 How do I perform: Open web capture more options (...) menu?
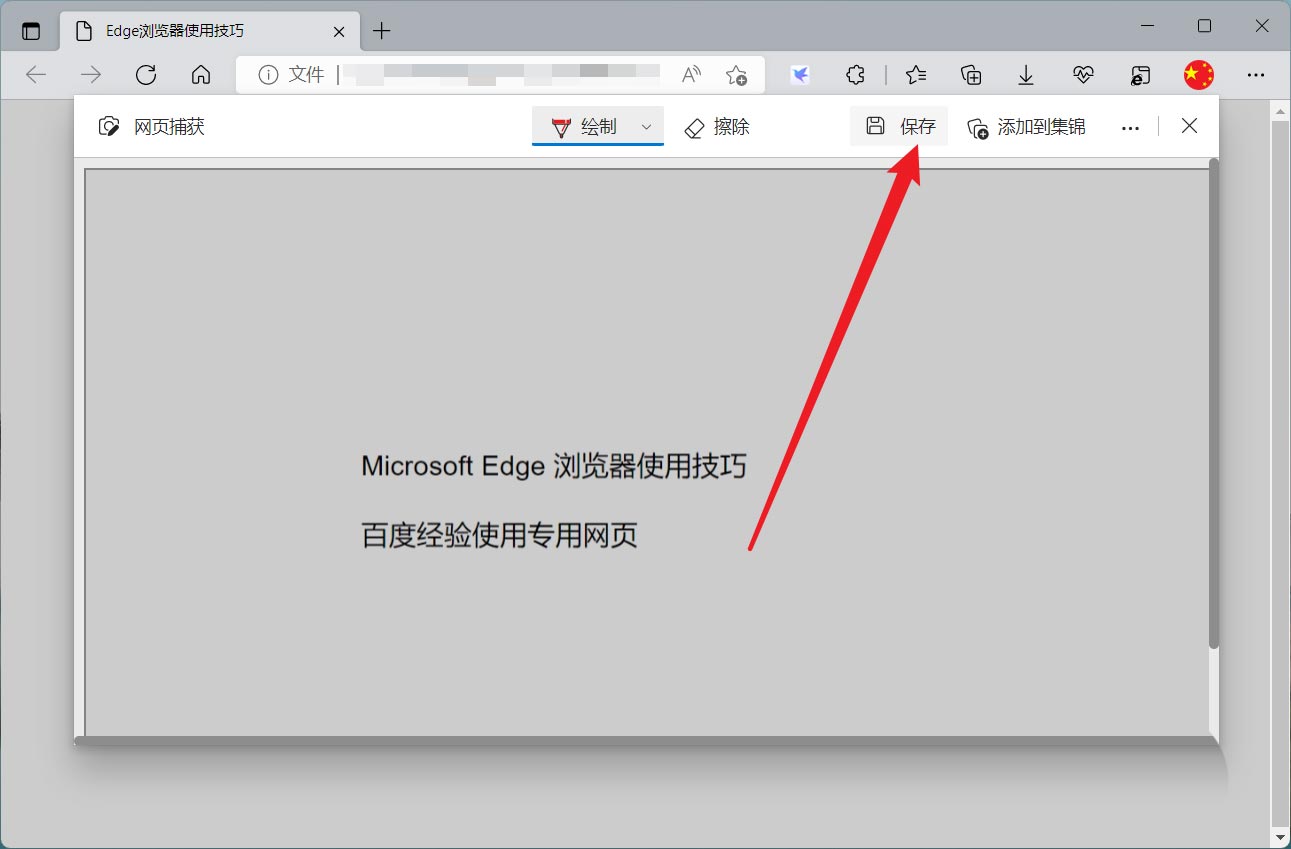[x=1130, y=126]
